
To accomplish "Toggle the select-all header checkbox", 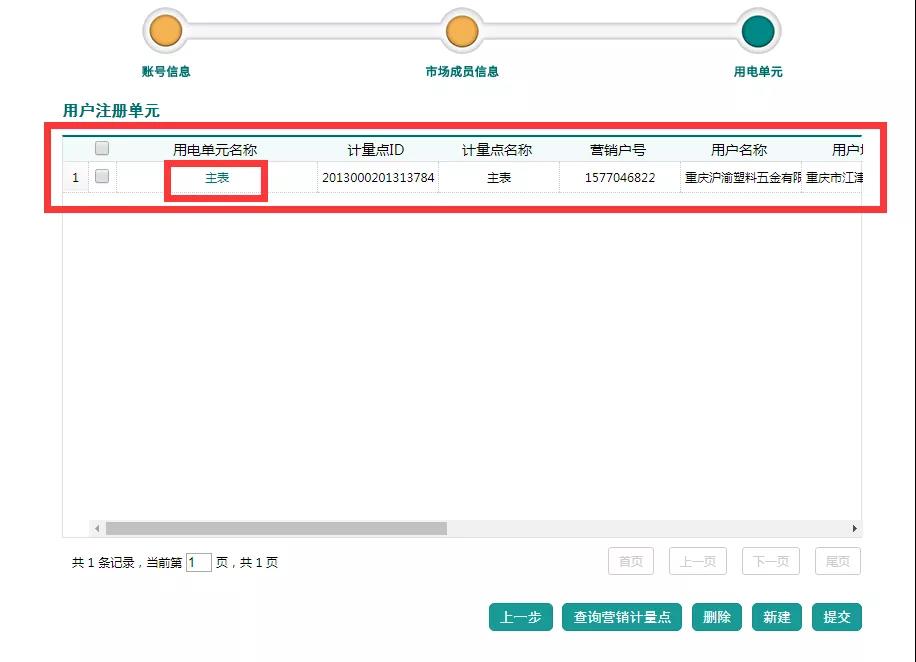I will pyautogui.click(x=102, y=149).
